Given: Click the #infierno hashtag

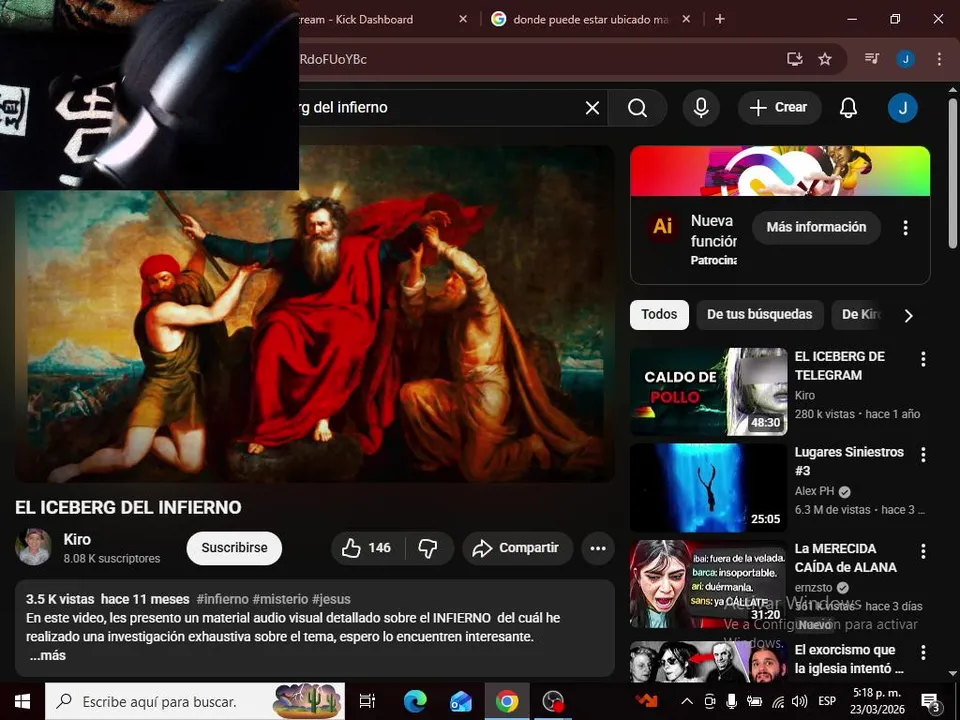Looking at the screenshot, I should coord(223,599).
